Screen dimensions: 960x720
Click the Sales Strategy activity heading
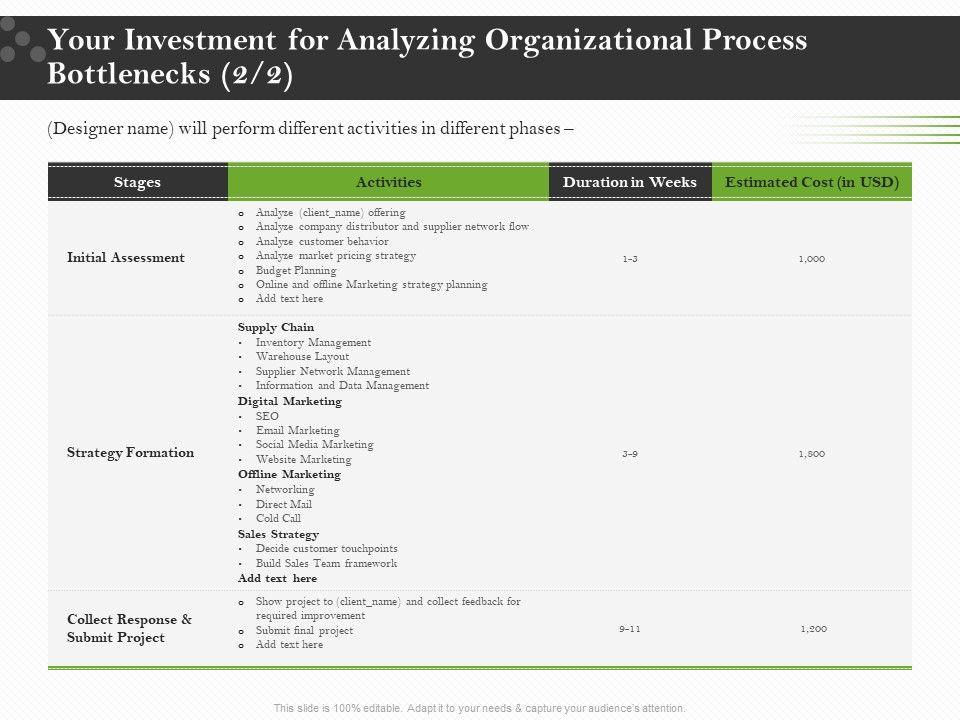278,534
